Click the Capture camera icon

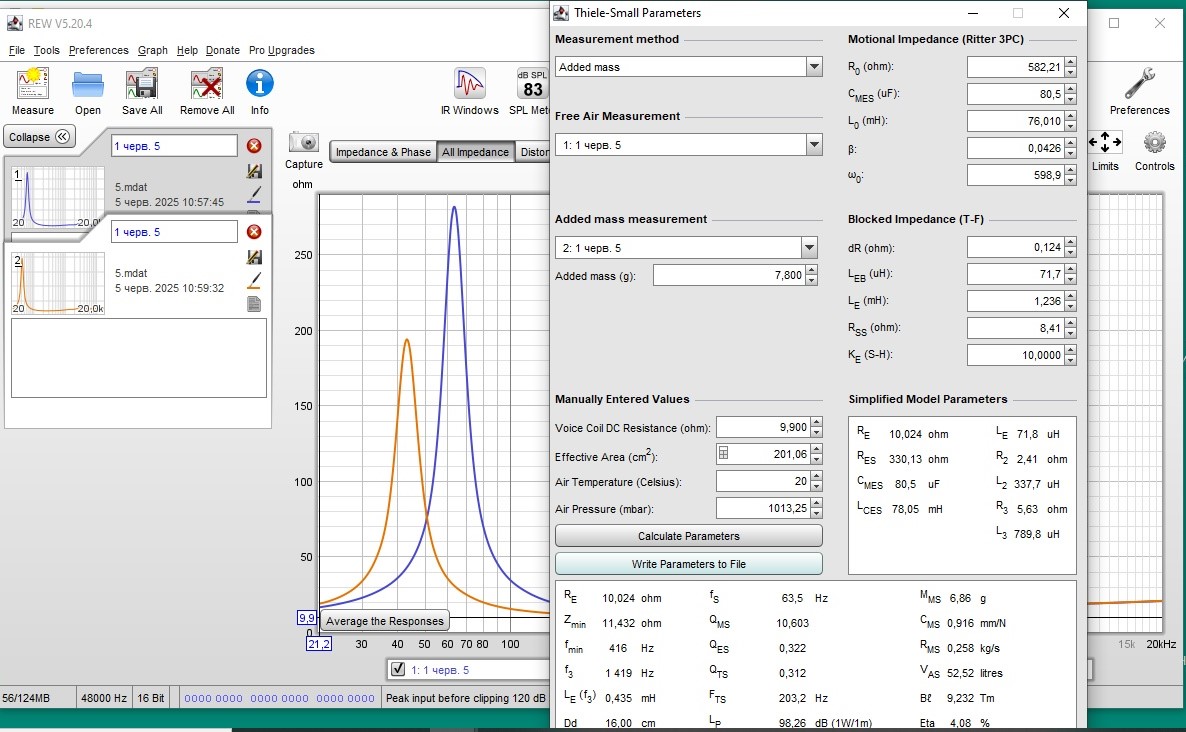[x=303, y=143]
